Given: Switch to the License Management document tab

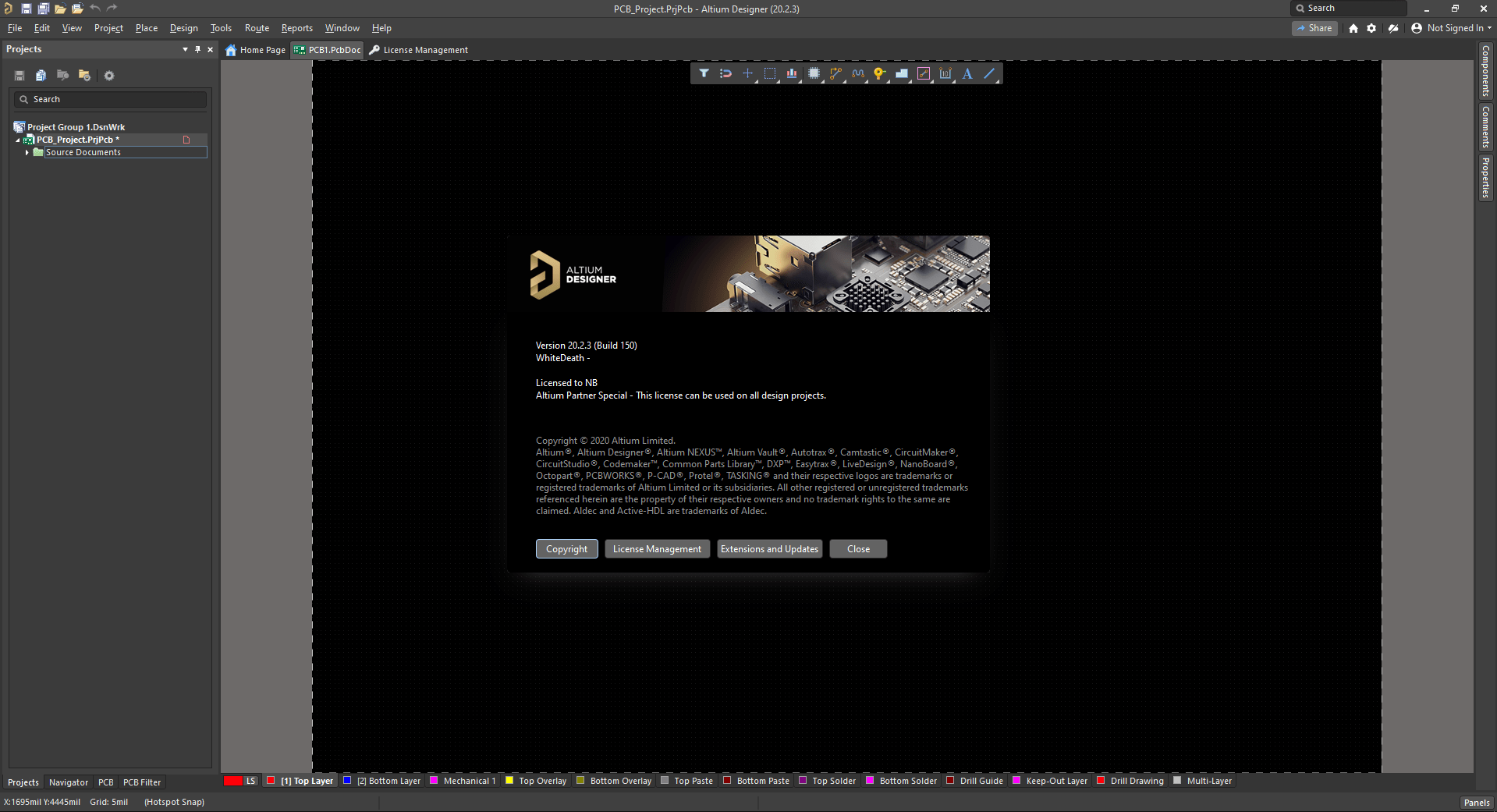Looking at the screenshot, I should (x=418, y=50).
